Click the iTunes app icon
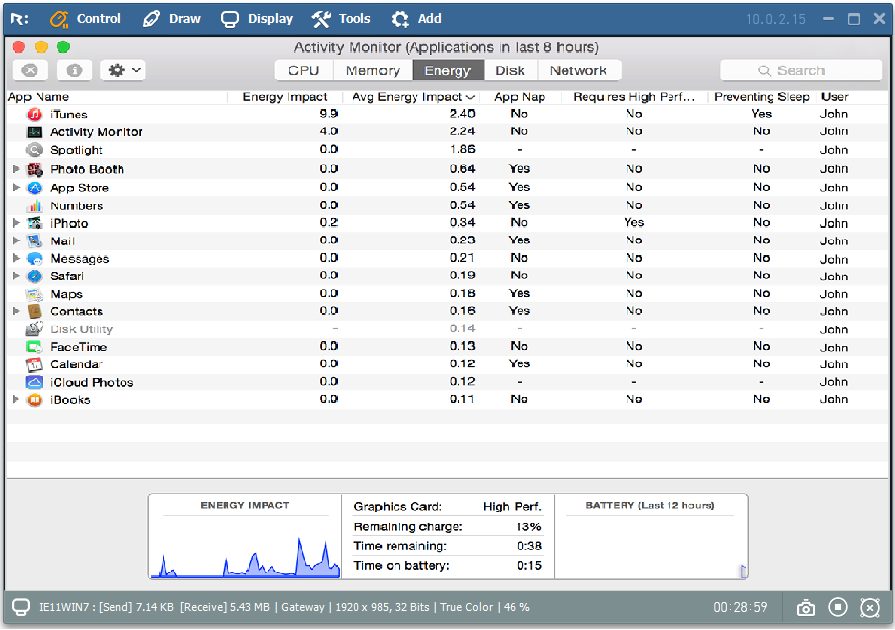The width and height of the screenshot is (895, 630). (x=35, y=114)
